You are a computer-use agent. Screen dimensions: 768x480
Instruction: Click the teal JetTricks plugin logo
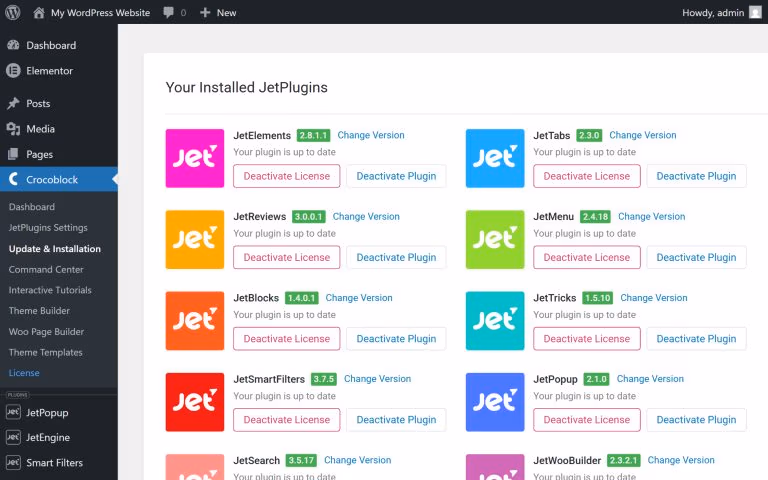click(495, 321)
